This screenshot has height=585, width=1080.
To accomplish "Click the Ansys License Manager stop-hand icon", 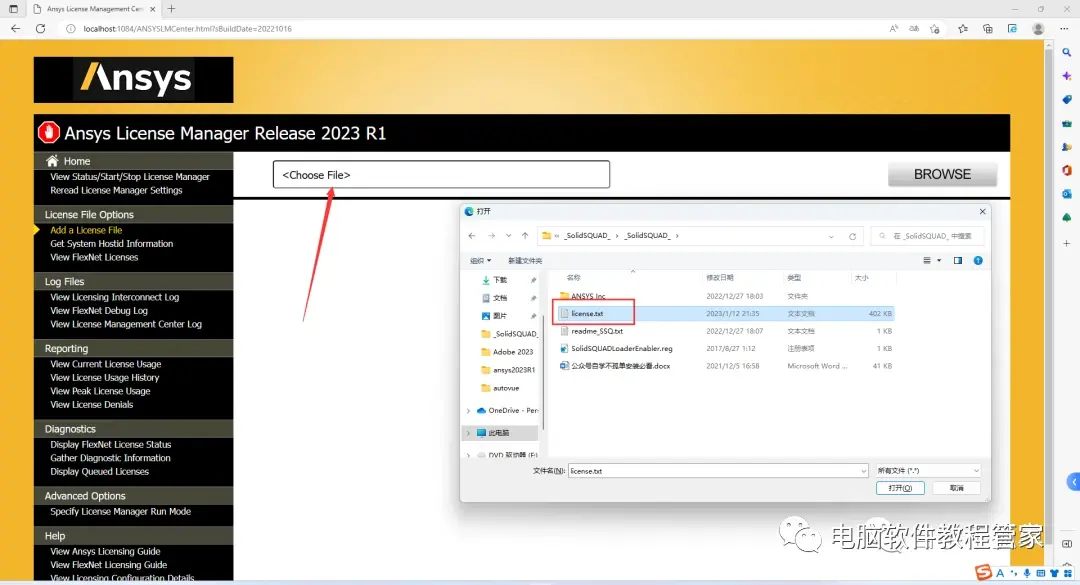I will (x=49, y=132).
